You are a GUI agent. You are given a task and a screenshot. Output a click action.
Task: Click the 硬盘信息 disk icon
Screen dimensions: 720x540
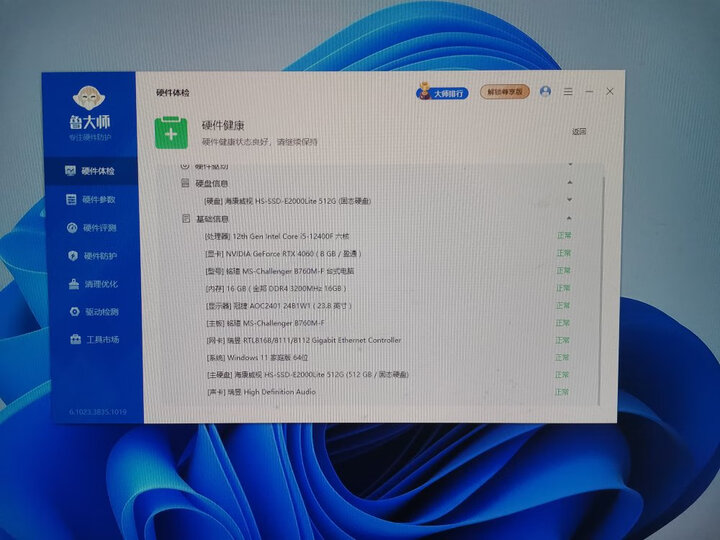point(185,183)
